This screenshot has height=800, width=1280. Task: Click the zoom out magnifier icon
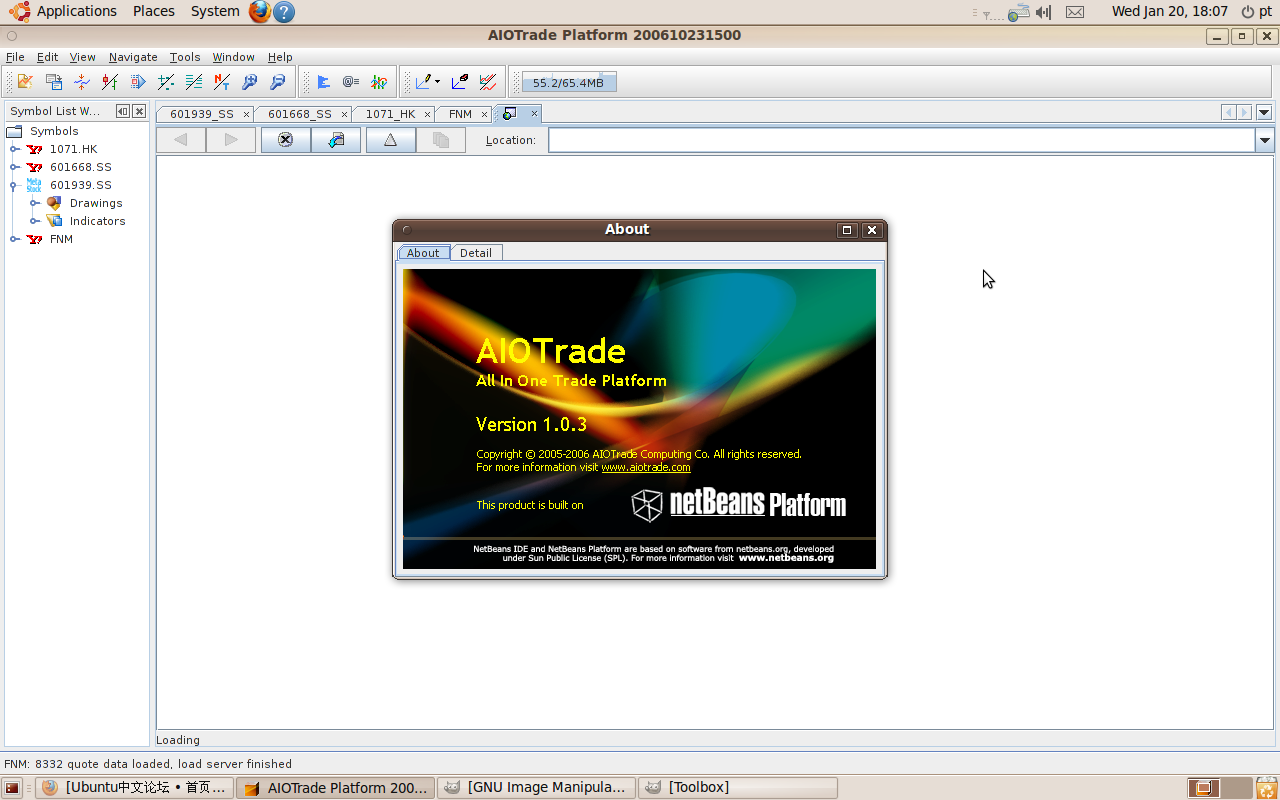coord(278,82)
